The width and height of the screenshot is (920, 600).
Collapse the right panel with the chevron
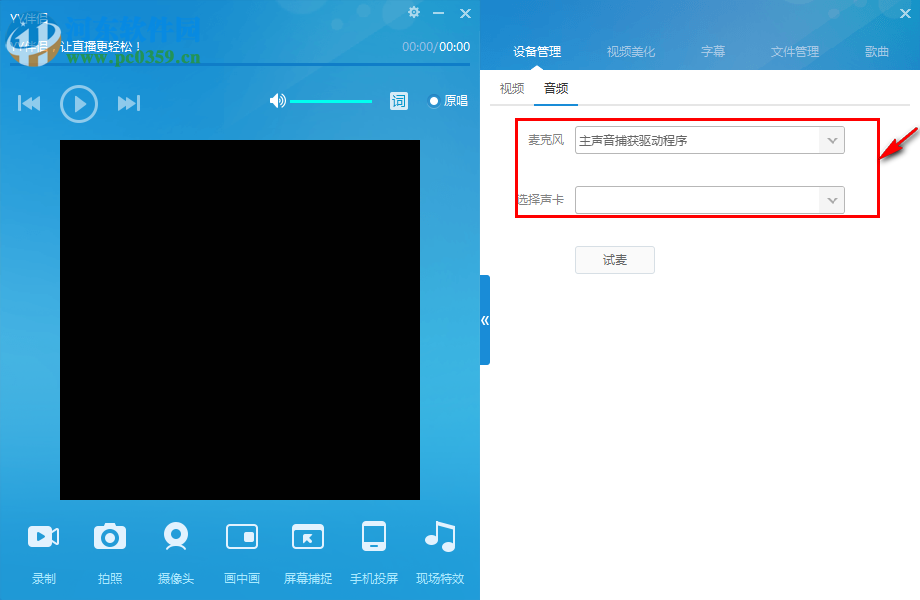484,322
